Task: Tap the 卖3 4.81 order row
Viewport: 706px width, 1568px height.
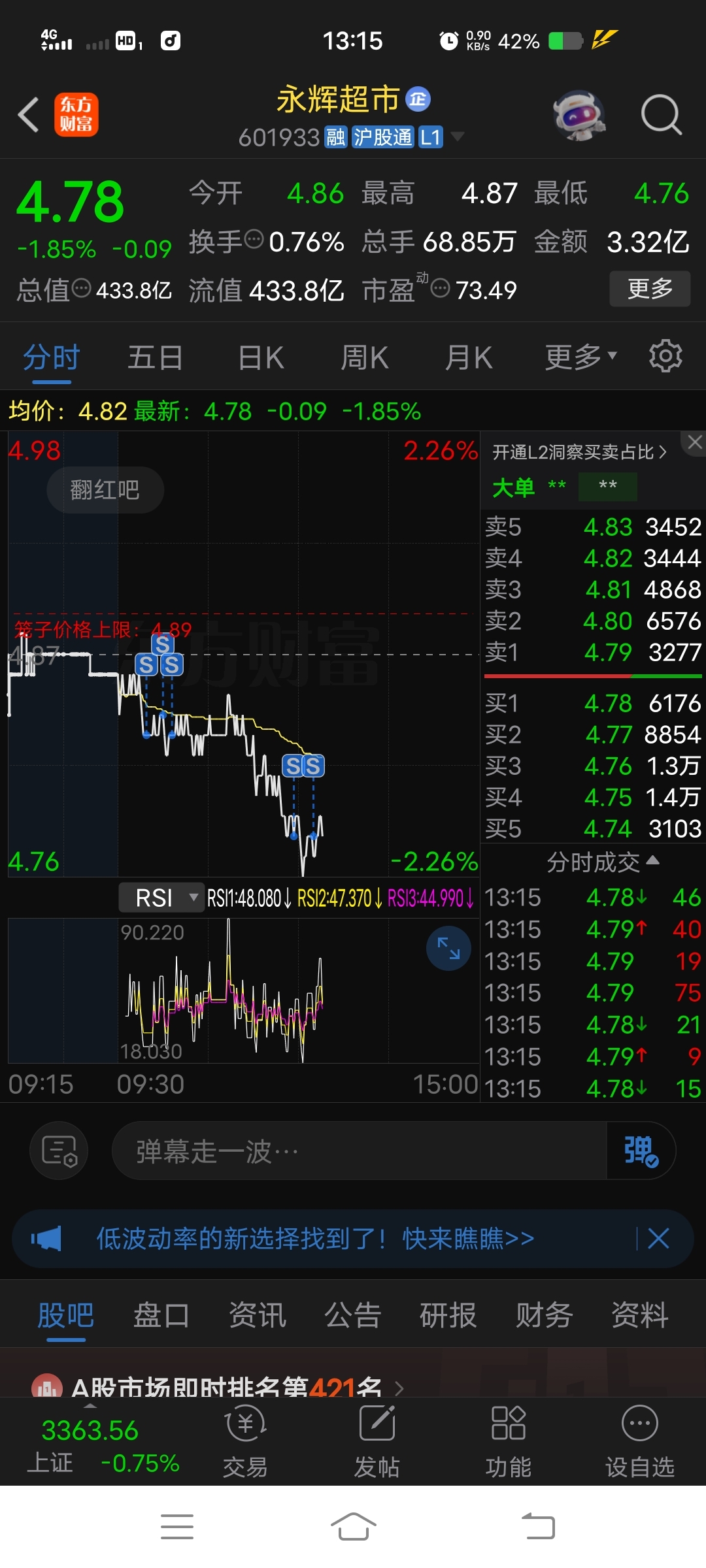Action: click(593, 589)
